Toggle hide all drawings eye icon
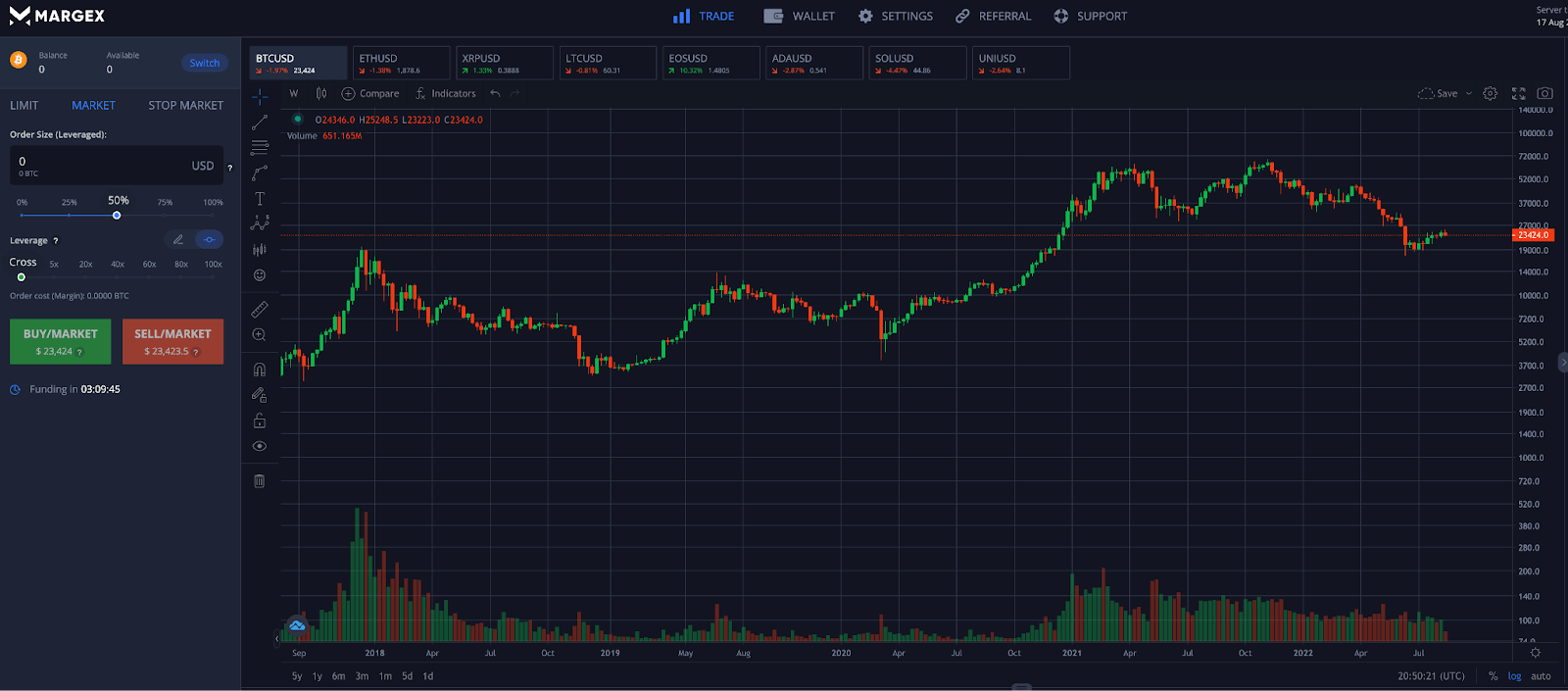The image size is (1568, 691). (x=260, y=446)
